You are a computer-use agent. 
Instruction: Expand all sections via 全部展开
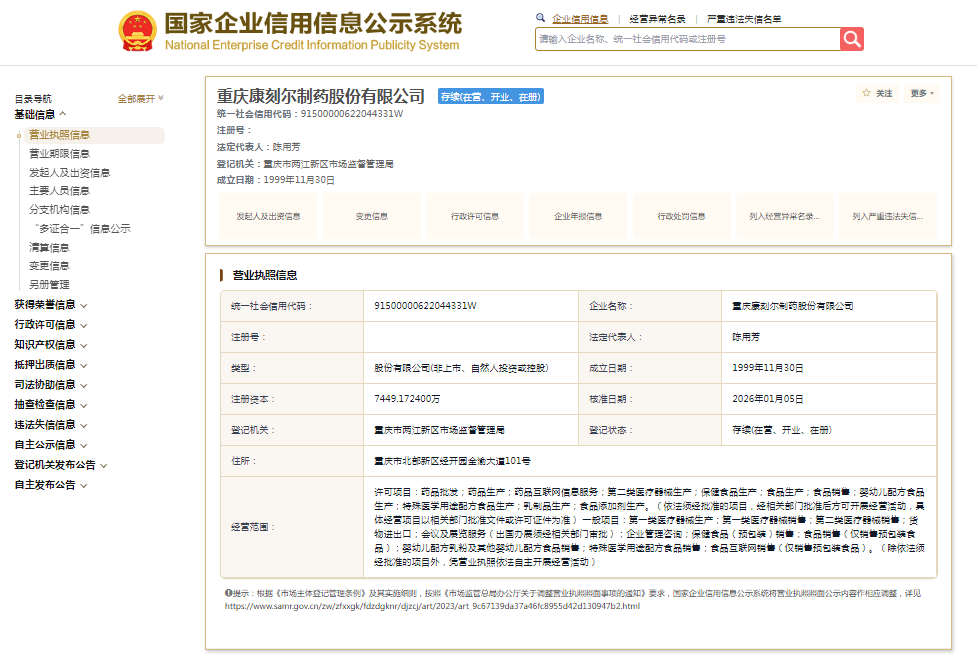coord(140,99)
